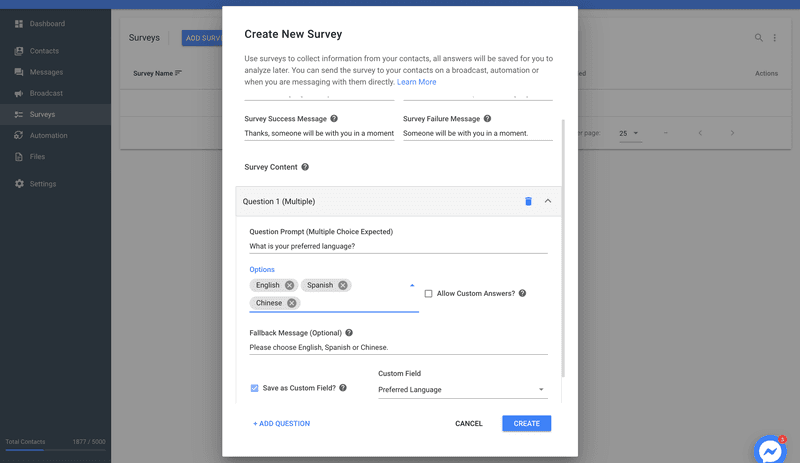This screenshot has height=463, width=800.
Task: Click the Automation sidebar icon
Action: click(19, 135)
